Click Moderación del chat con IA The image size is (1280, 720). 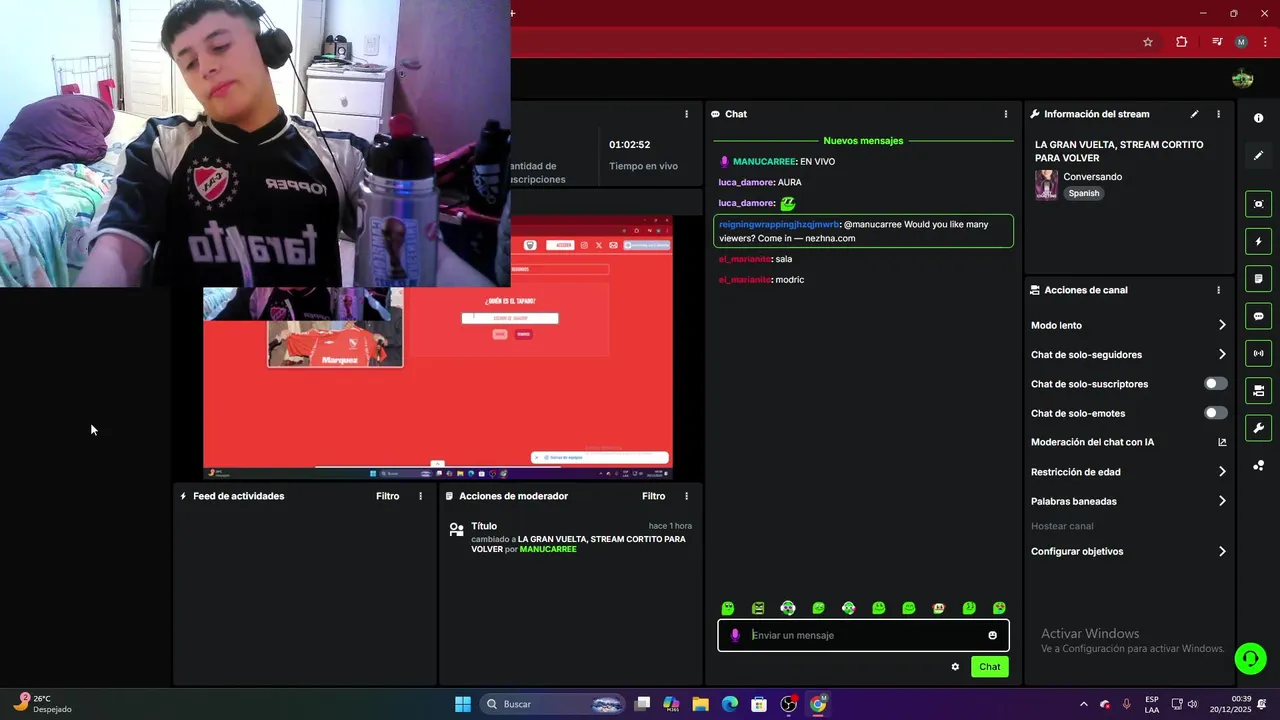pos(1092,442)
